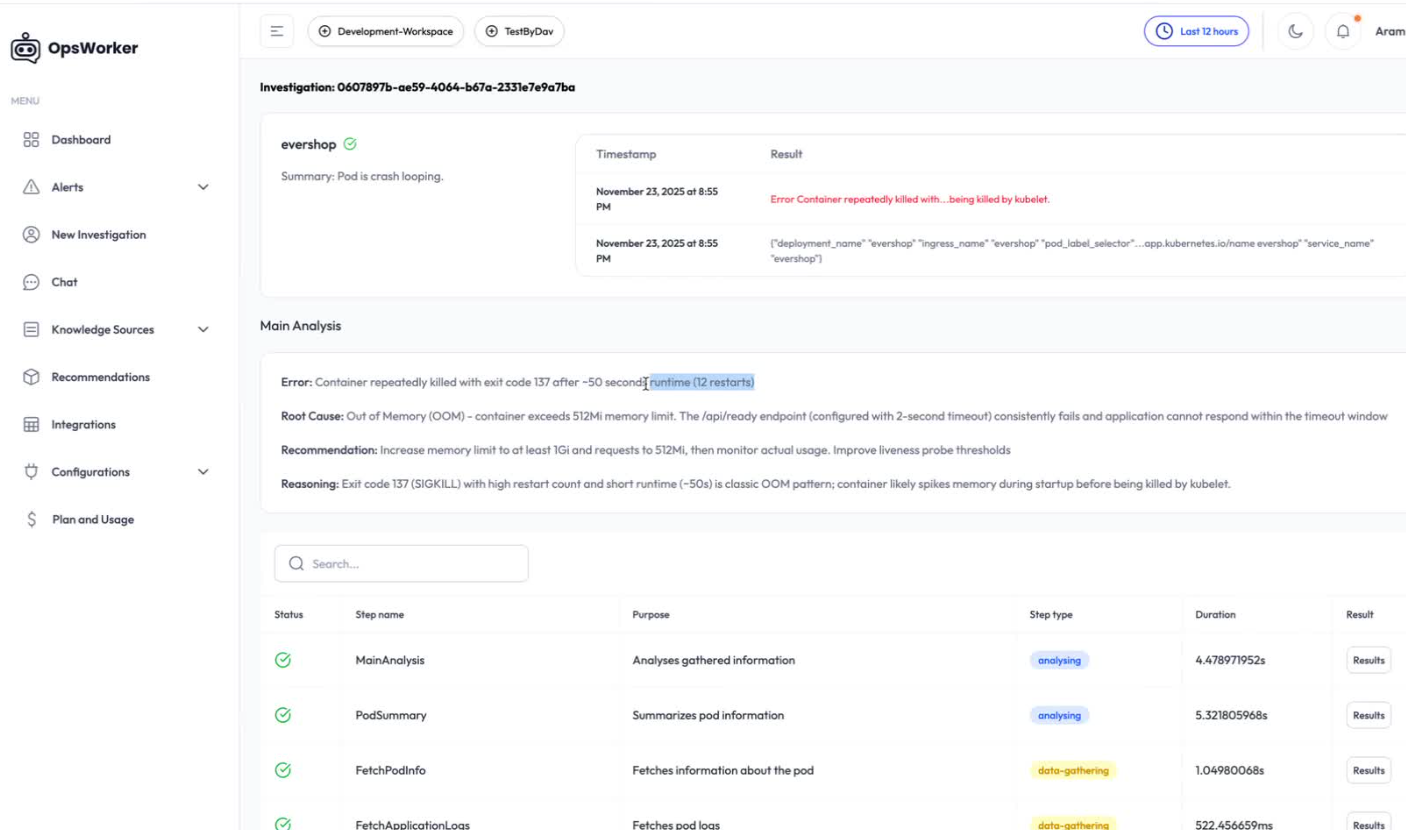This screenshot has width=1406, height=830.
Task: Open the Dashboard grid icon
Action: click(x=31, y=140)
